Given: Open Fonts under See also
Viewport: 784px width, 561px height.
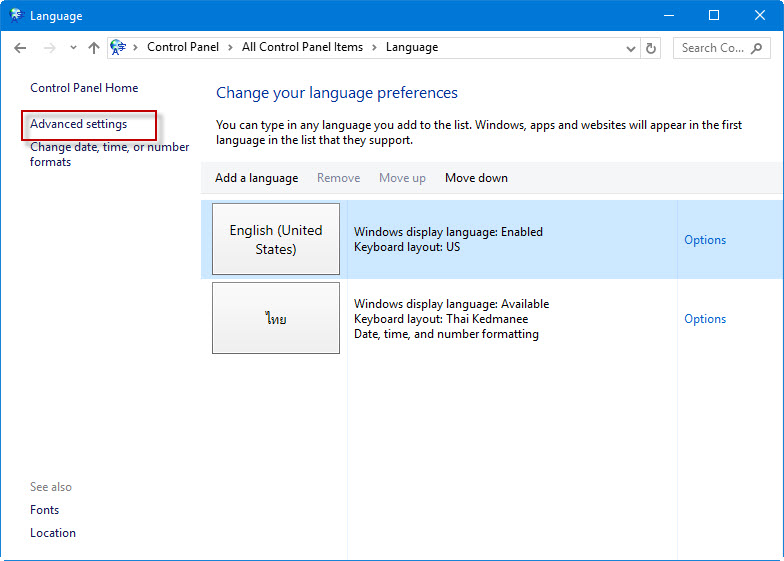Looking at the screenshot, I should 44,510.
